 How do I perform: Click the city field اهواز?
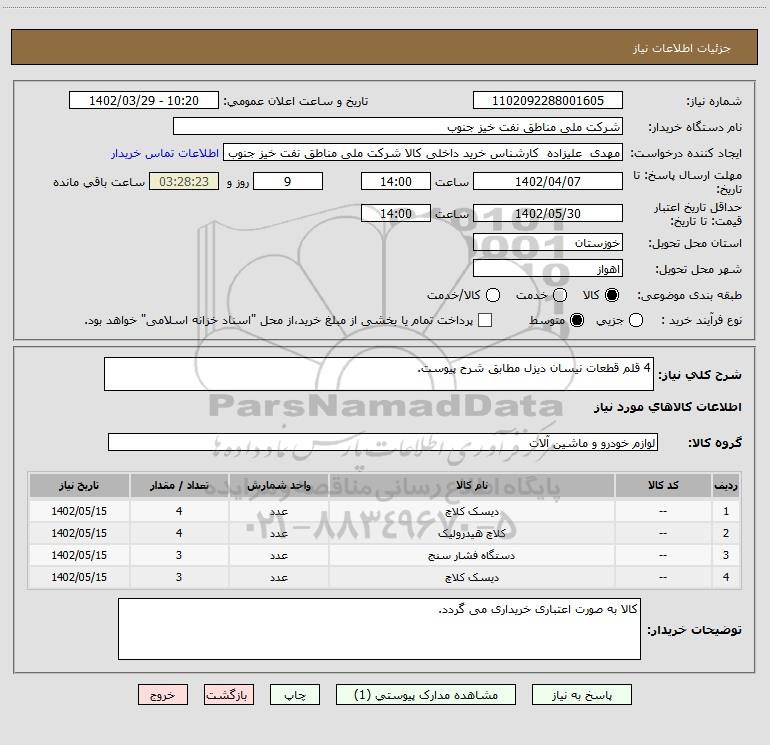pyautogui.click(x=548, y=268)
